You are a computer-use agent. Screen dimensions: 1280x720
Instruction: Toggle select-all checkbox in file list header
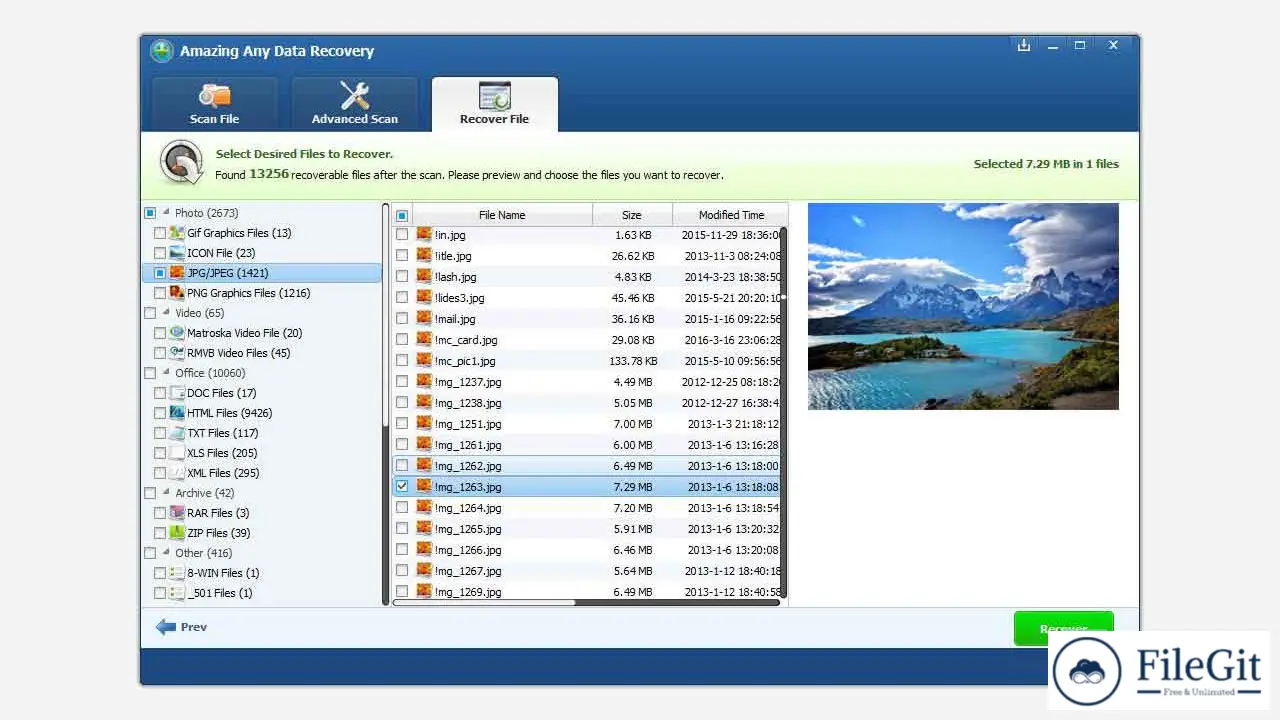point(402,215)
